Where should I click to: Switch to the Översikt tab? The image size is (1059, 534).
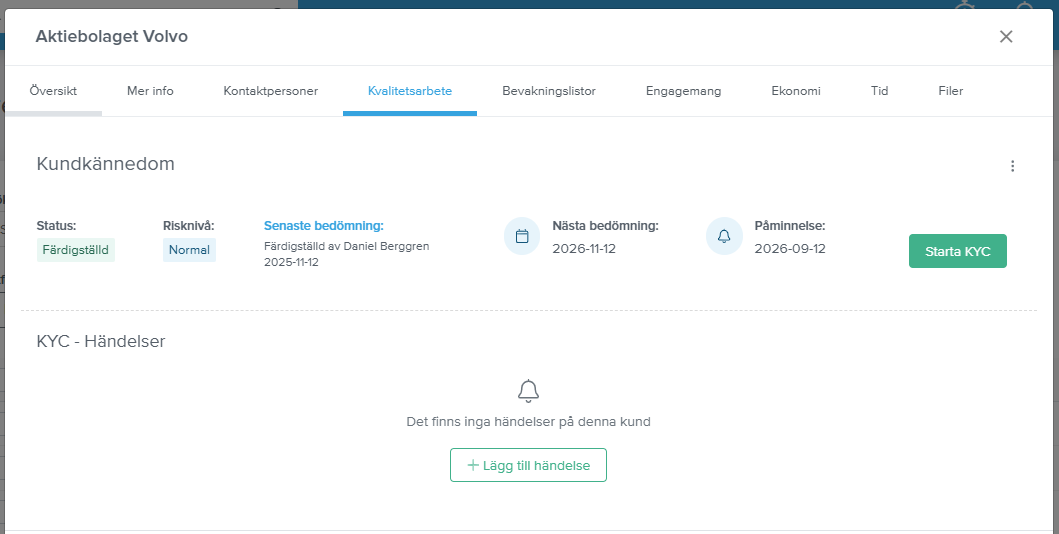point(53,91)
